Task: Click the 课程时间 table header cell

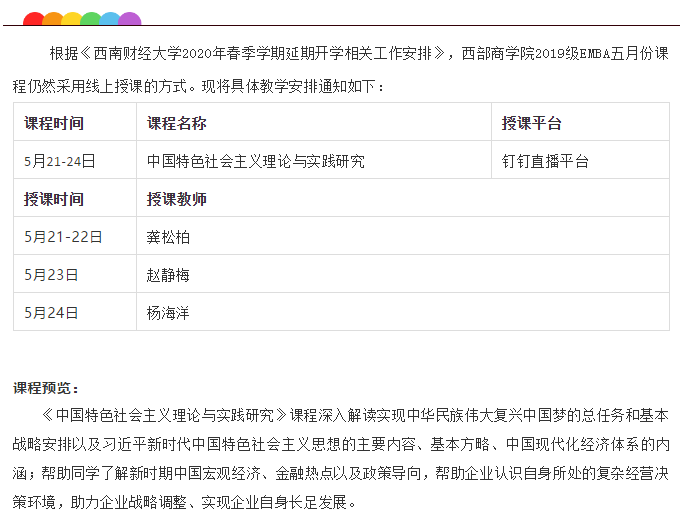Action: point(54,123)
